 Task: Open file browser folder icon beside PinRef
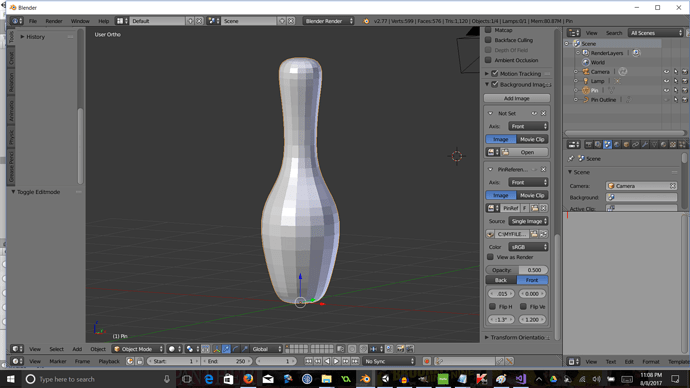click(535, 208)
